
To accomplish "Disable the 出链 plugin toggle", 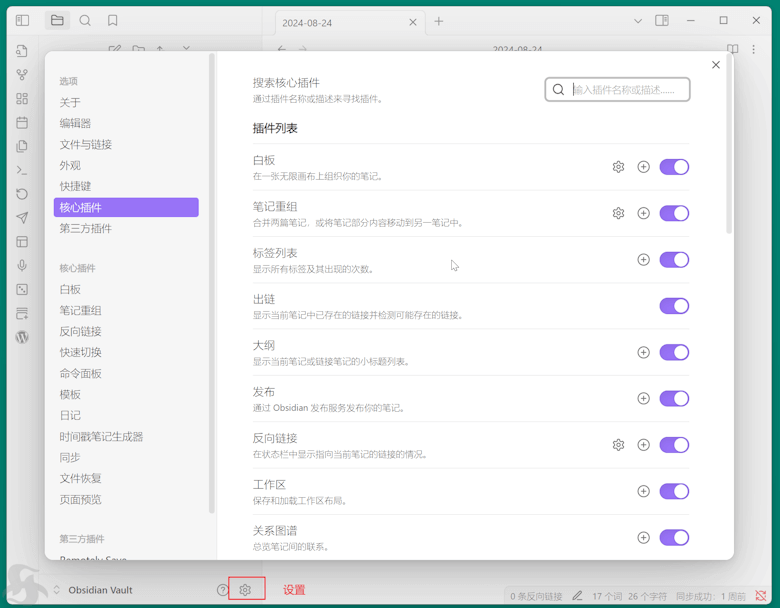I will click(674, 306).
